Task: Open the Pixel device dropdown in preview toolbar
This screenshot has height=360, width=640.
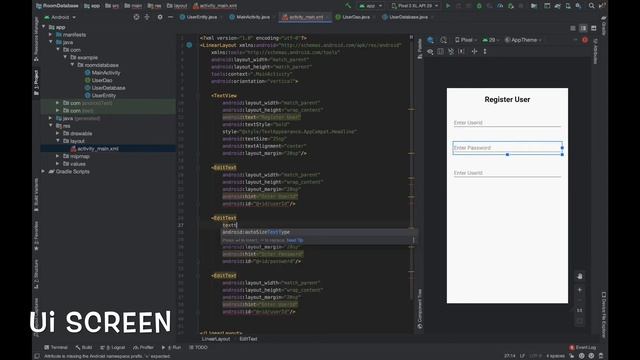Action: 466,40
